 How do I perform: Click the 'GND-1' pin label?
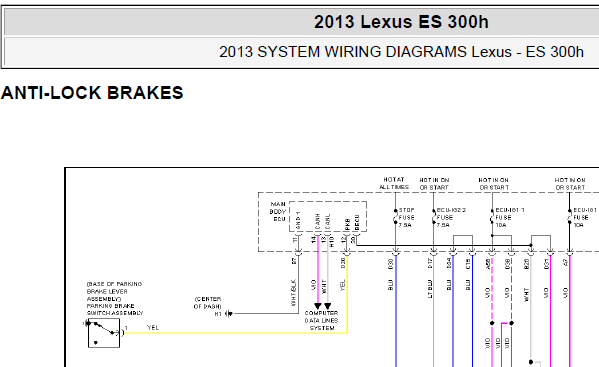(298, 220)
